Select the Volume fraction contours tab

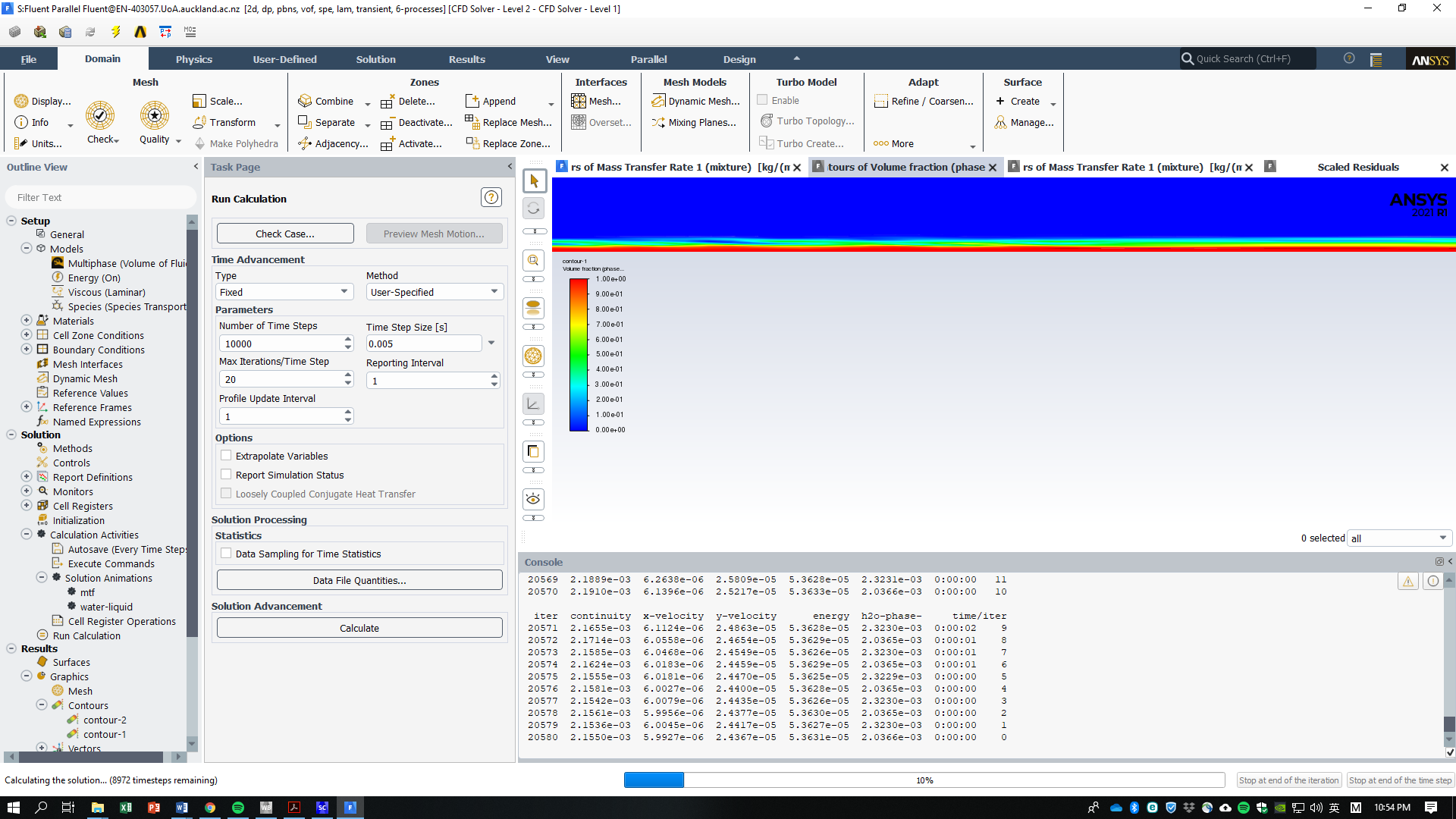pos(905,167)
